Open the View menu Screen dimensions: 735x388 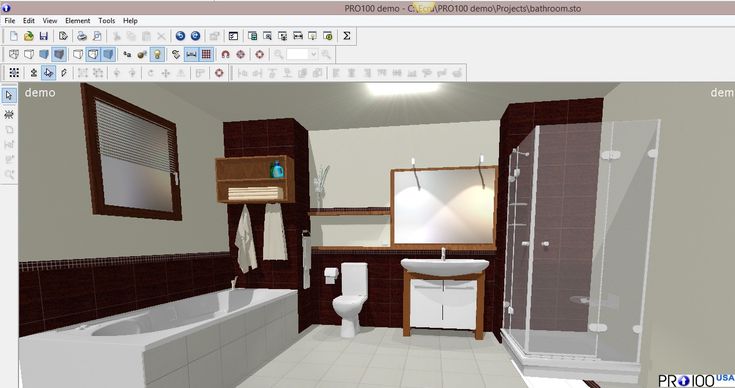50,21
